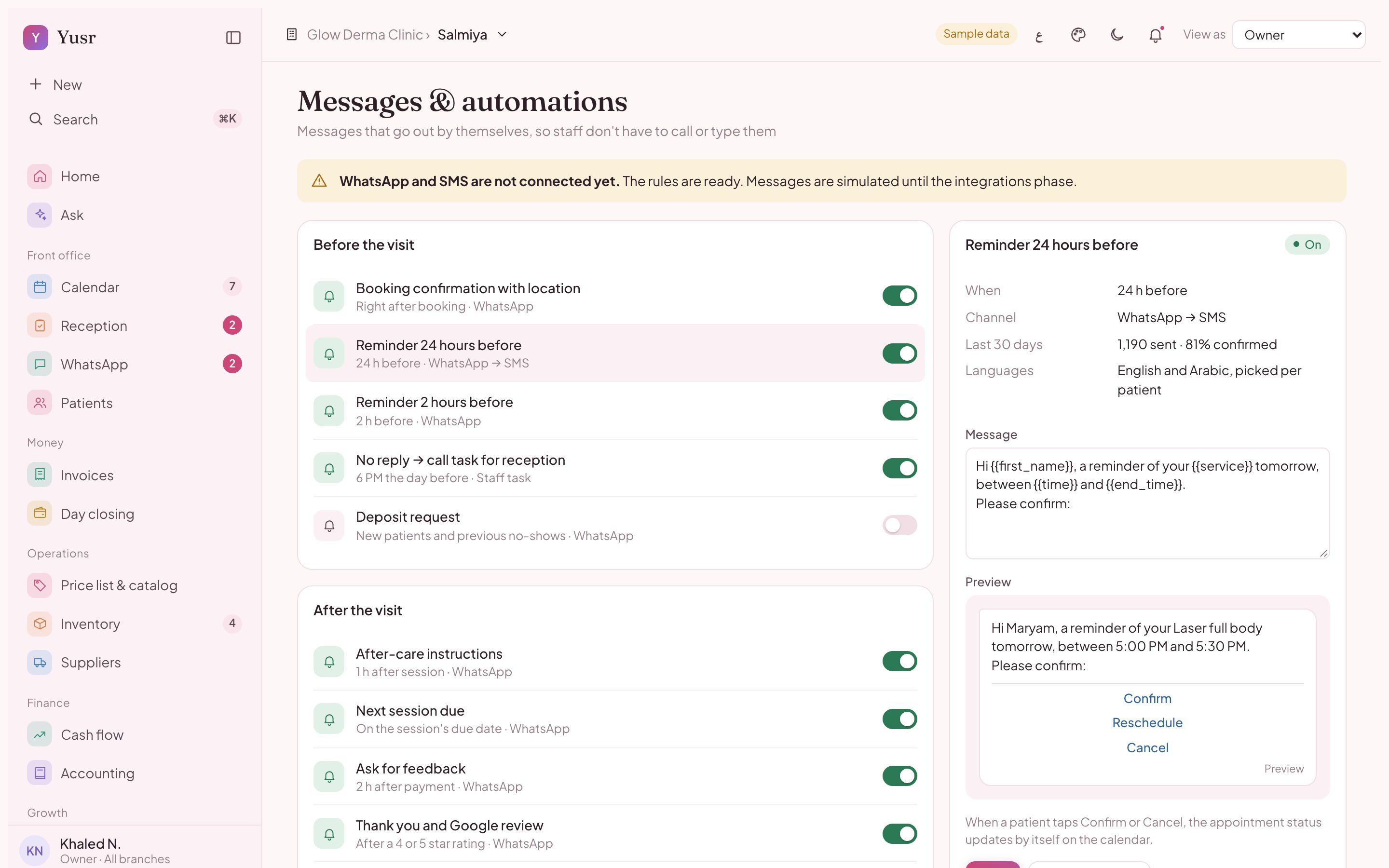Click into the Message text area

(x=1147, y=503)
